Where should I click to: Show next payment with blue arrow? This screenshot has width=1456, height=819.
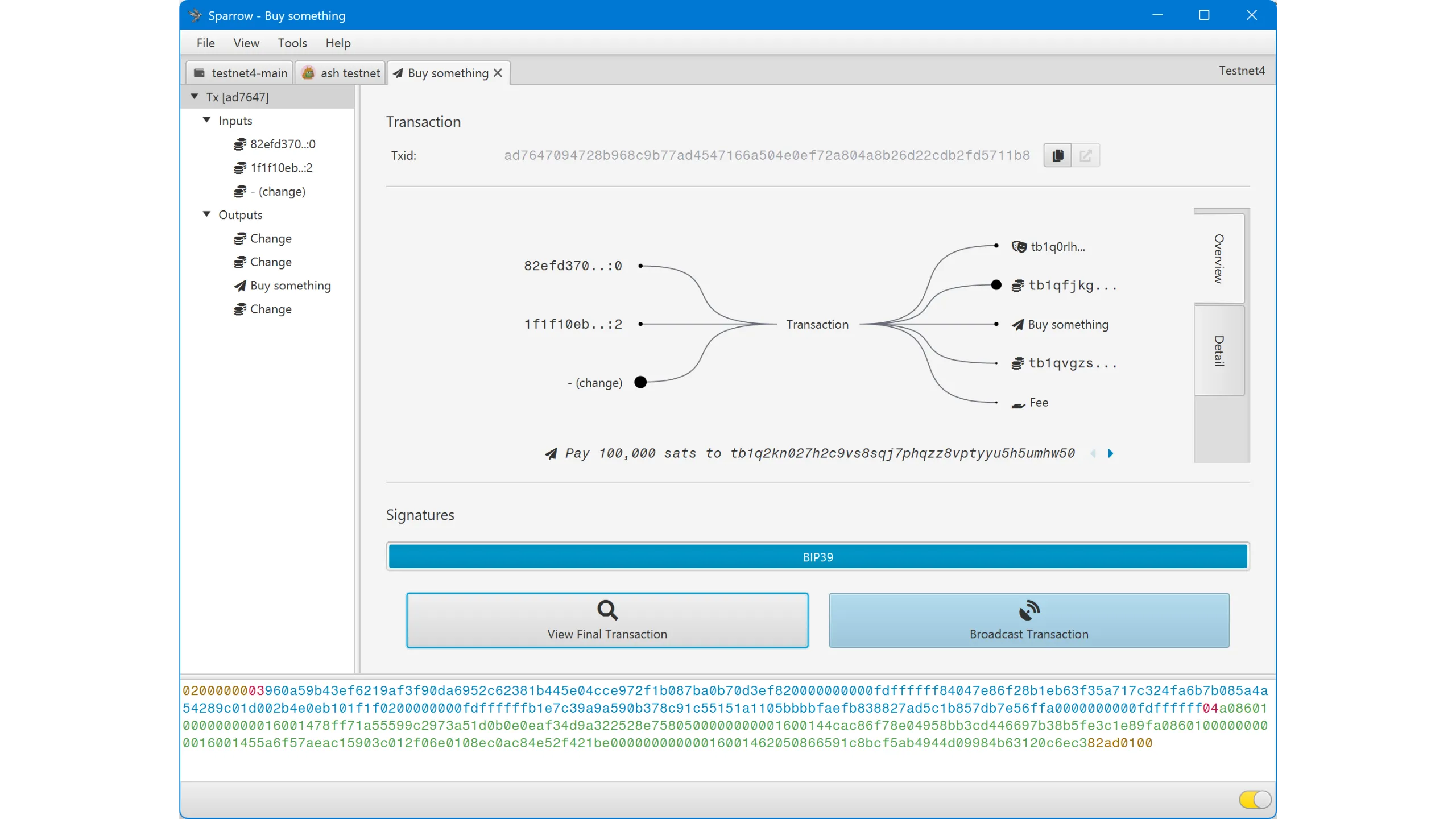[x=1110, y=453]
